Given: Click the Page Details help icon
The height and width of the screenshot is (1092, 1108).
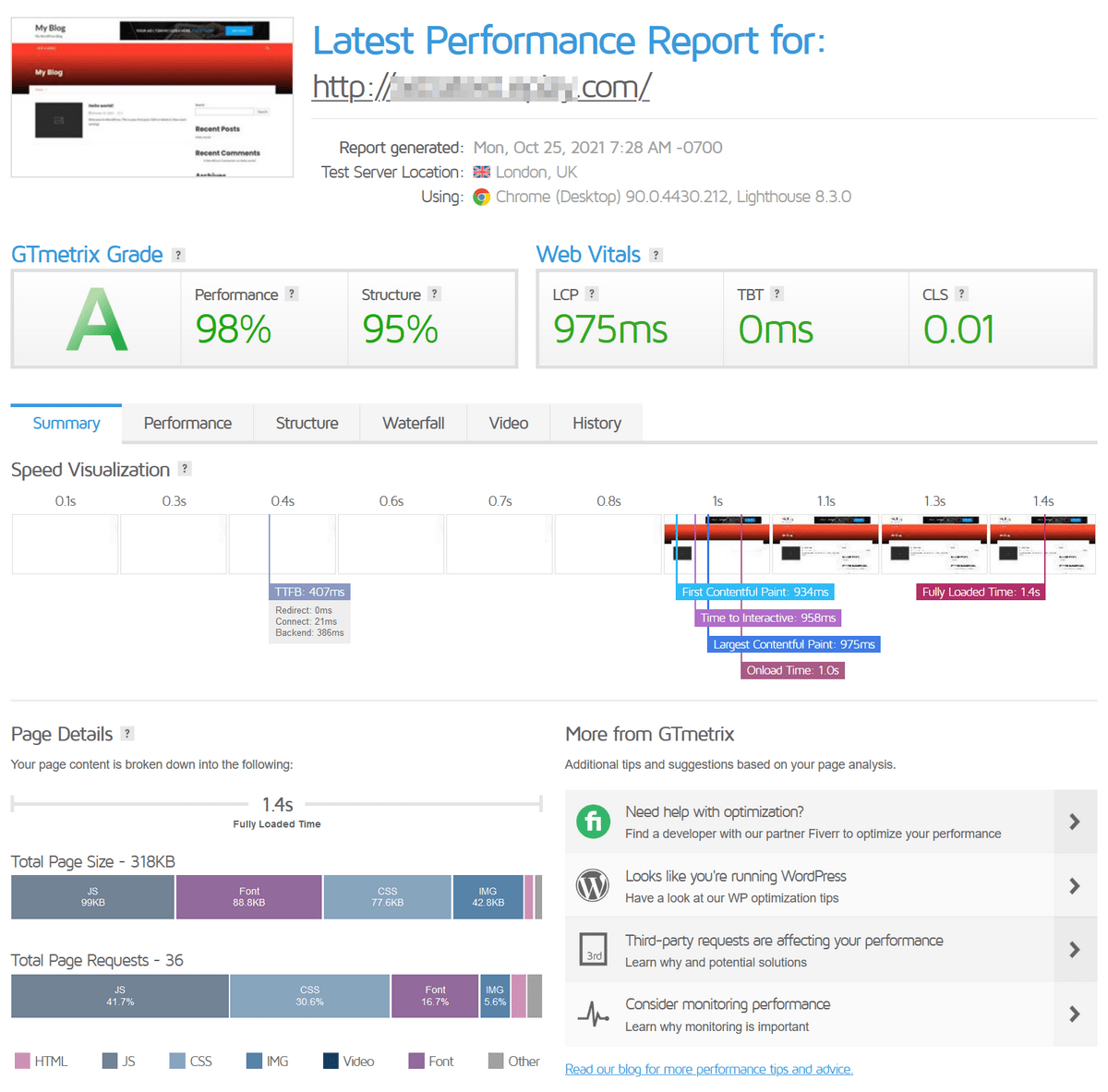Looking at the screenshot, I should coord(127,734).
